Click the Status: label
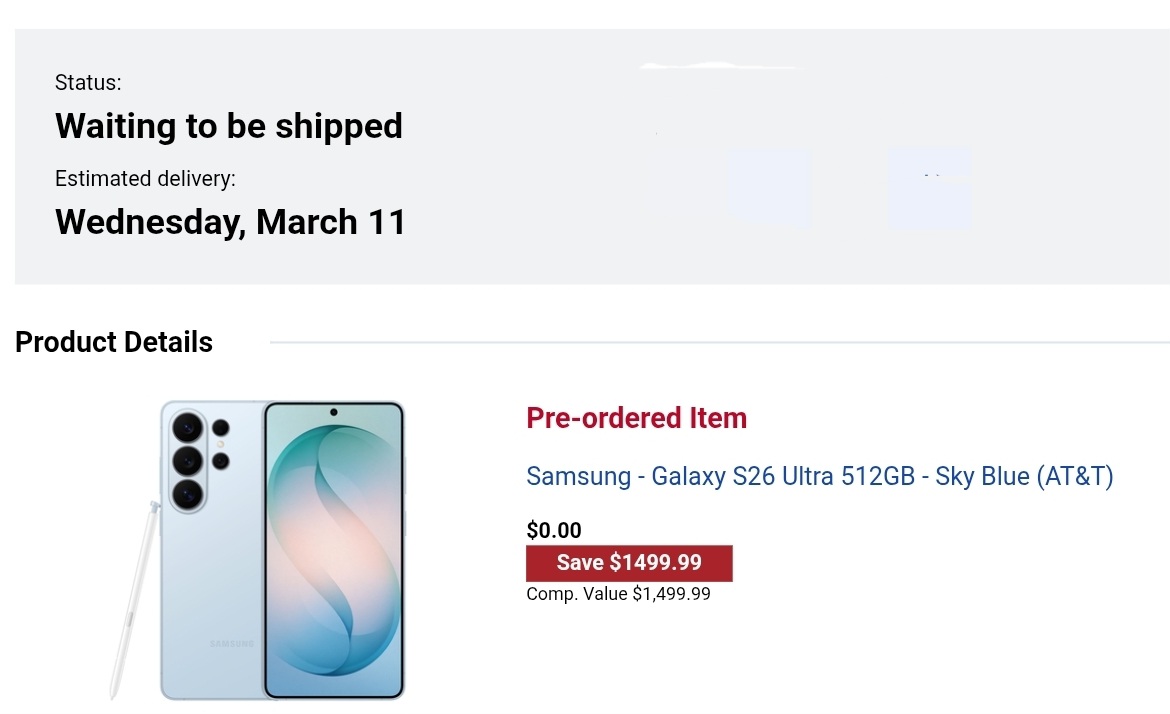 (88, 83)
